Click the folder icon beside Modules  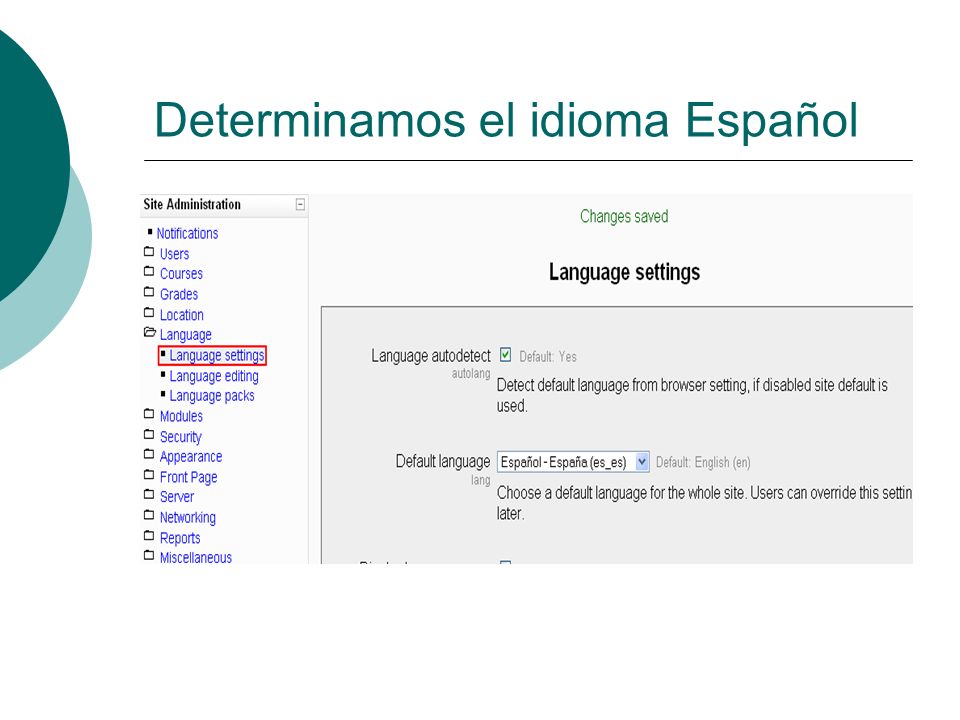pyautogui.click(x=149, y=414)
